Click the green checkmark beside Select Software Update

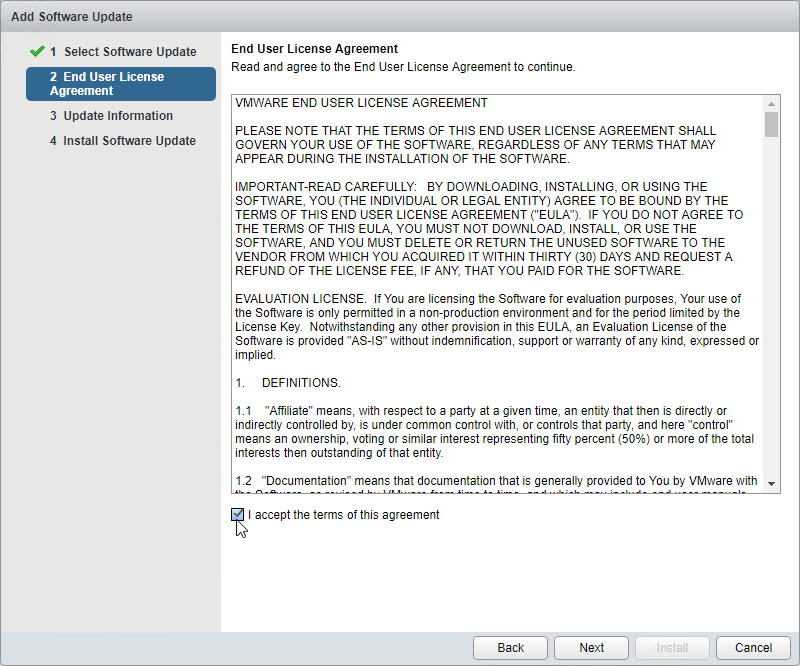37,52
